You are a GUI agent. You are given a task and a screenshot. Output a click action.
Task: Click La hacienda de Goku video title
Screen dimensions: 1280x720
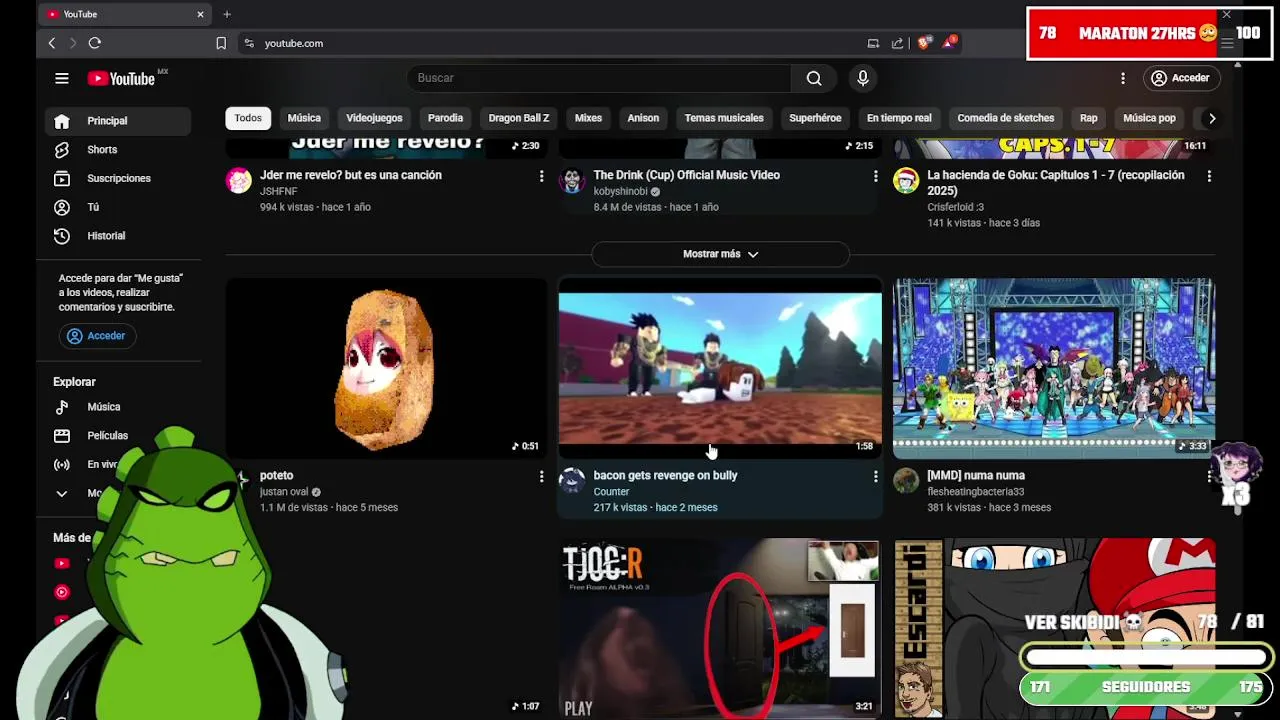1056,182
